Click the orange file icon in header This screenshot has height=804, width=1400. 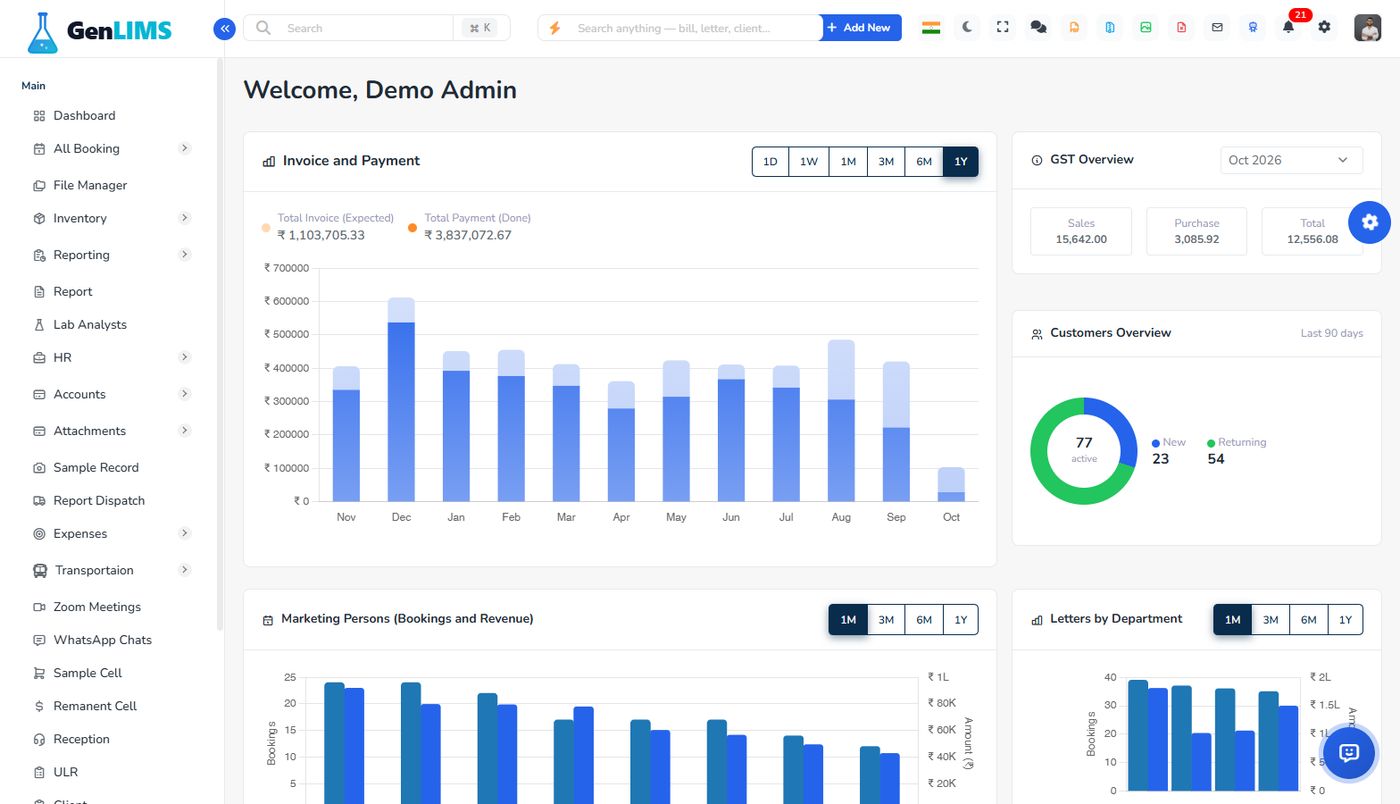1074,28
